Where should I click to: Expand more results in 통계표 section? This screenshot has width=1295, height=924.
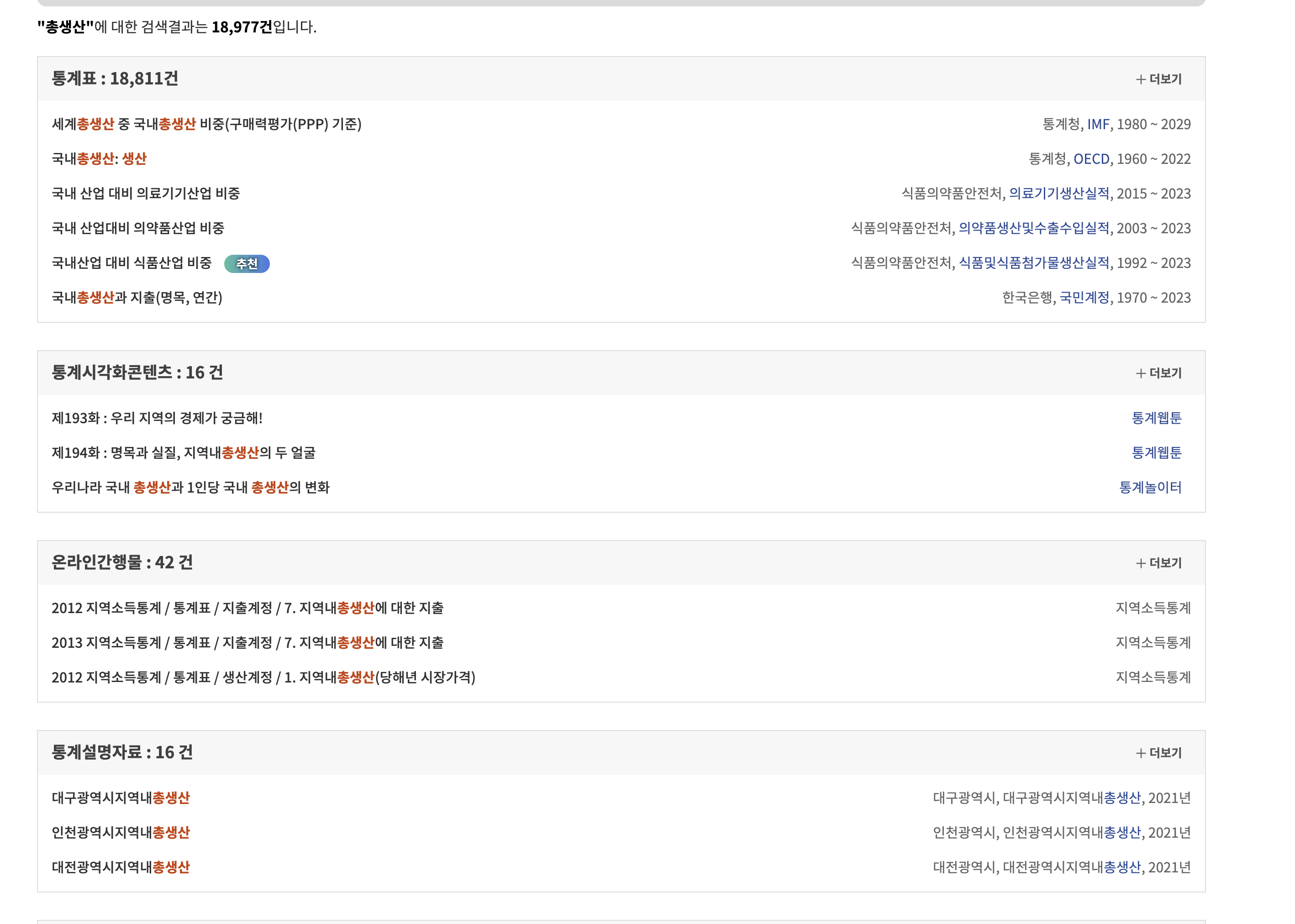tap(1158, 79)
